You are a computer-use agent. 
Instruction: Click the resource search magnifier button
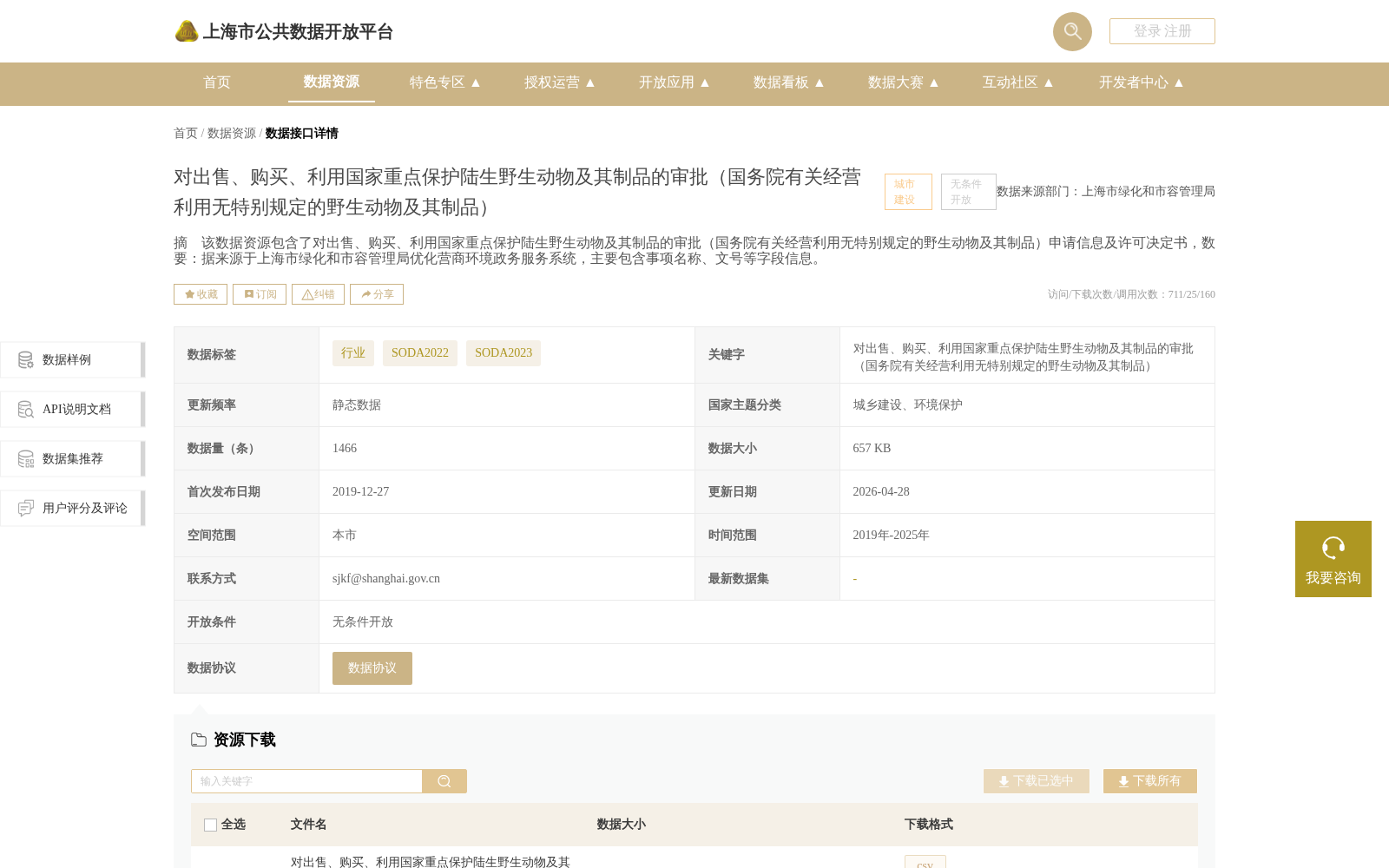[444, 781]
